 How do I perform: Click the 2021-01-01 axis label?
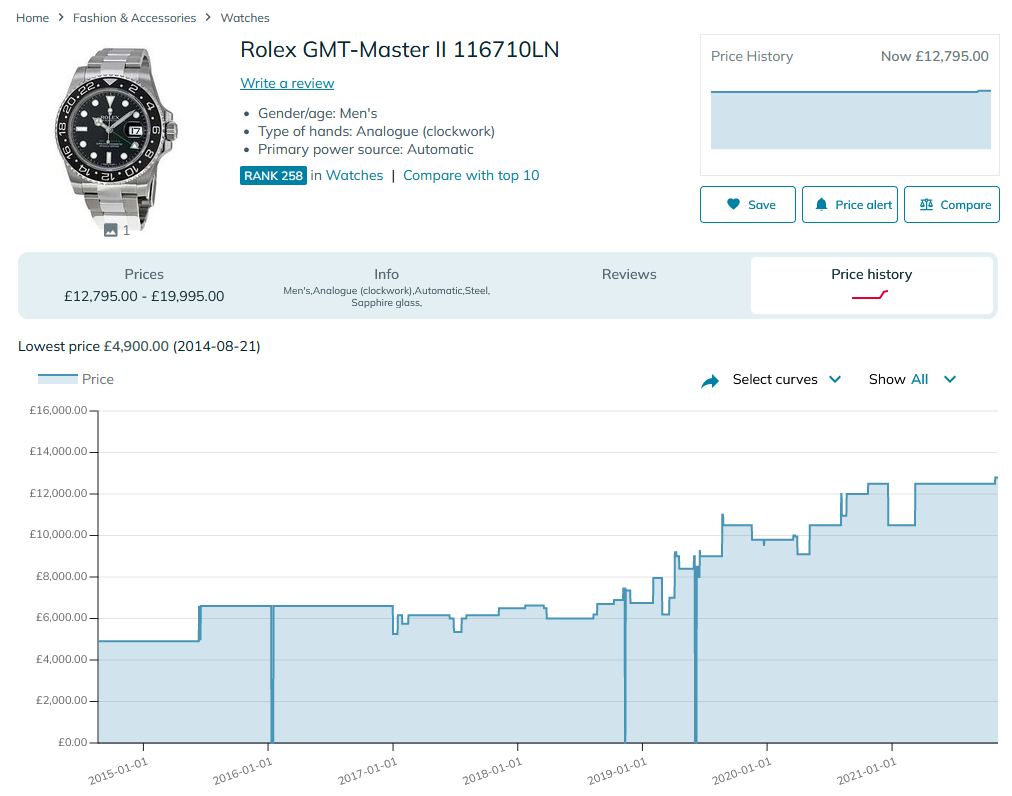867,771
